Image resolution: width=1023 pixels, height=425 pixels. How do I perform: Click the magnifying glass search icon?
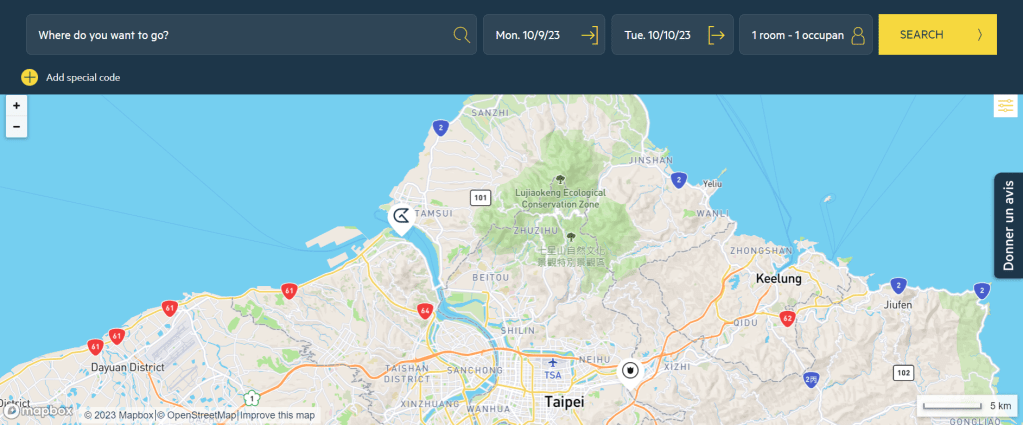(x=461, y=35)
